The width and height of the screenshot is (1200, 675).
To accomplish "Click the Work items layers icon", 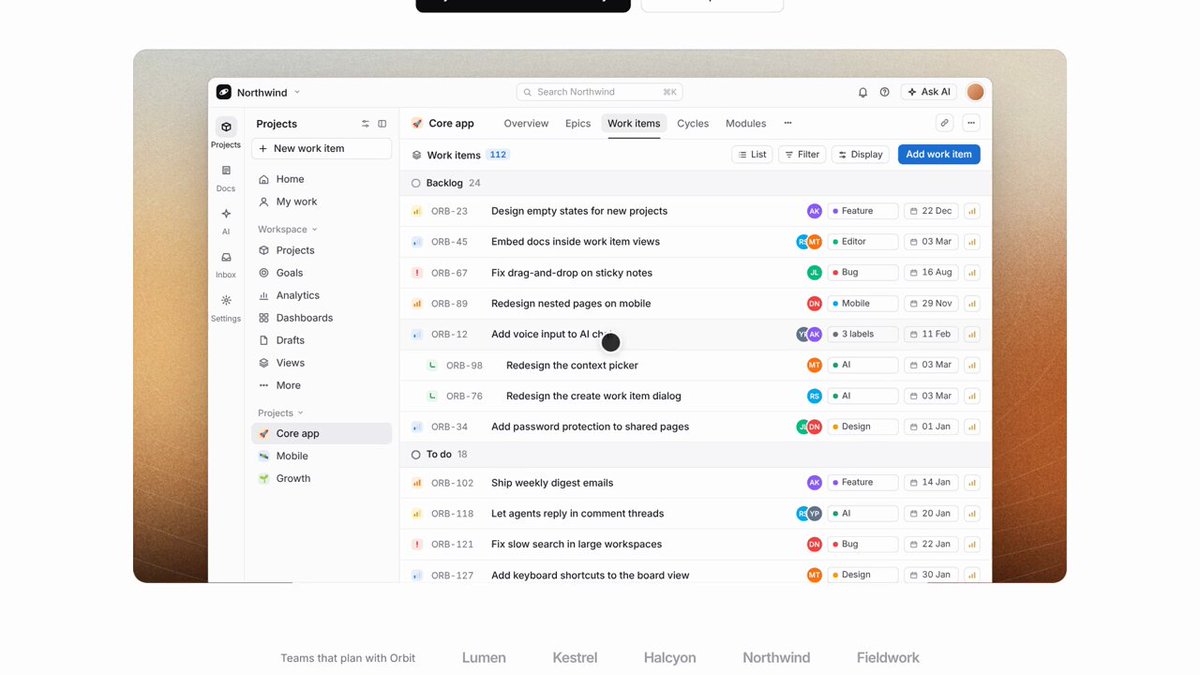I will 417,155.
